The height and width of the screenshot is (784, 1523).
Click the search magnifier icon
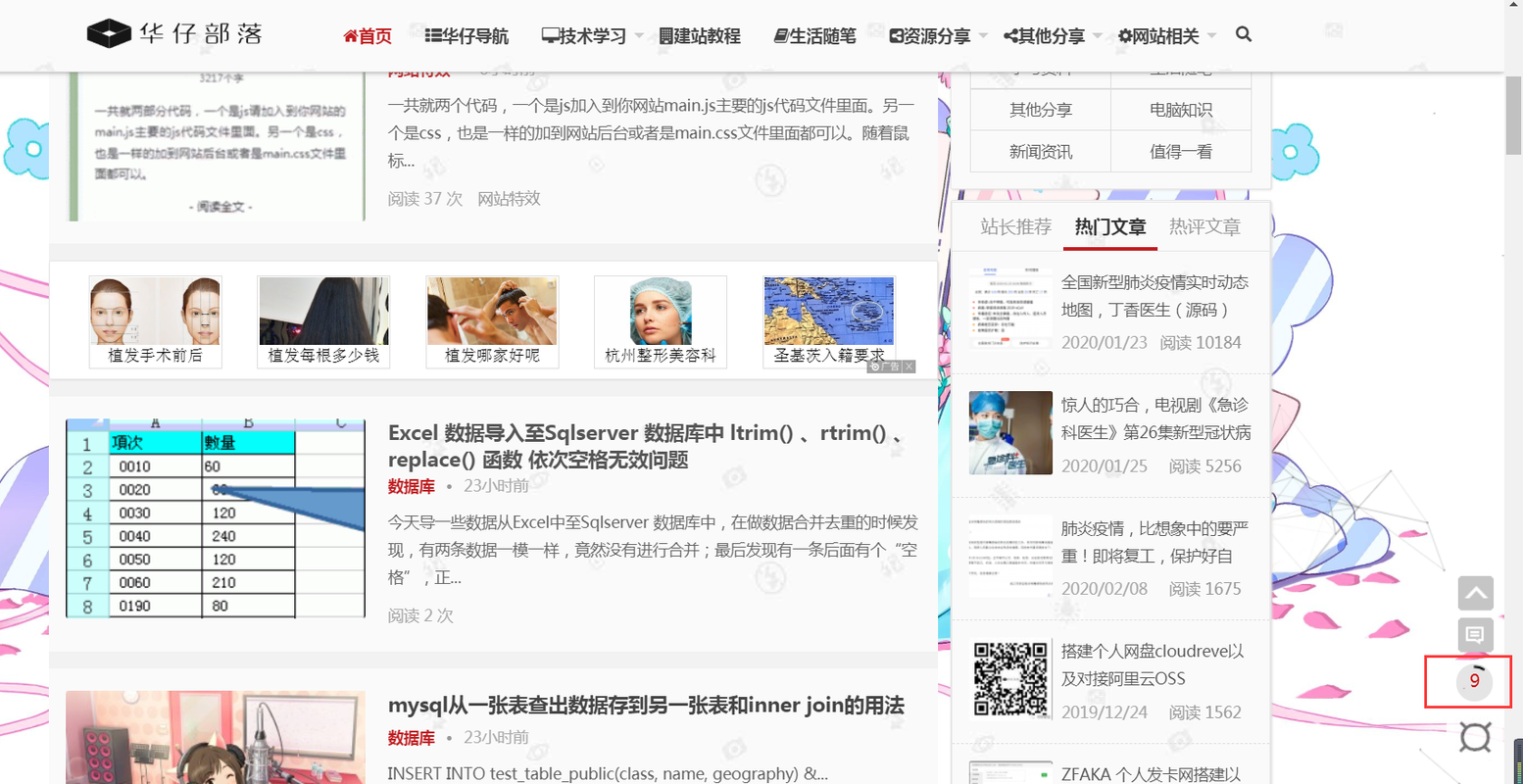pos(1243,34)
